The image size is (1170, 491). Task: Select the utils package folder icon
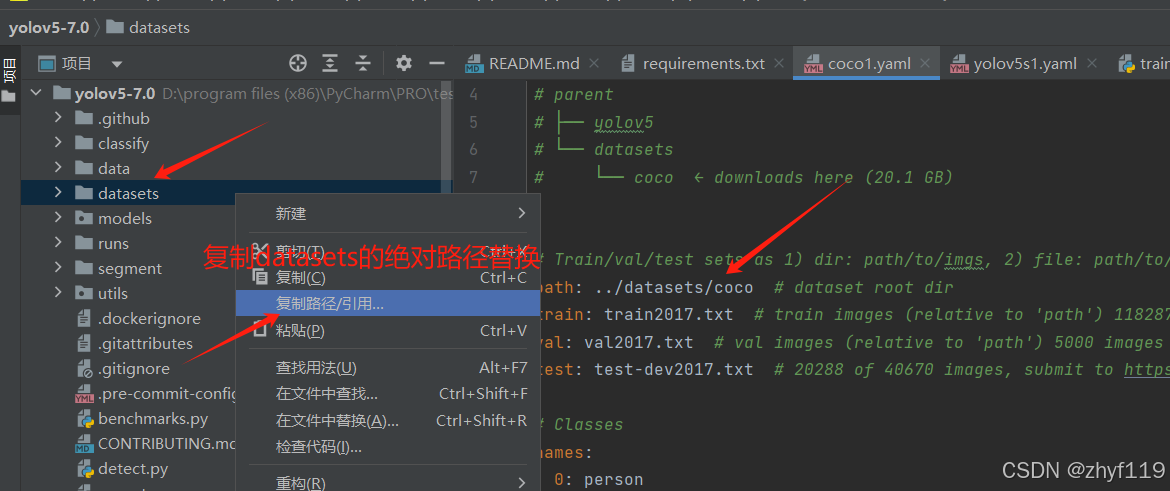pyautogui.click(x=84, y=293)
